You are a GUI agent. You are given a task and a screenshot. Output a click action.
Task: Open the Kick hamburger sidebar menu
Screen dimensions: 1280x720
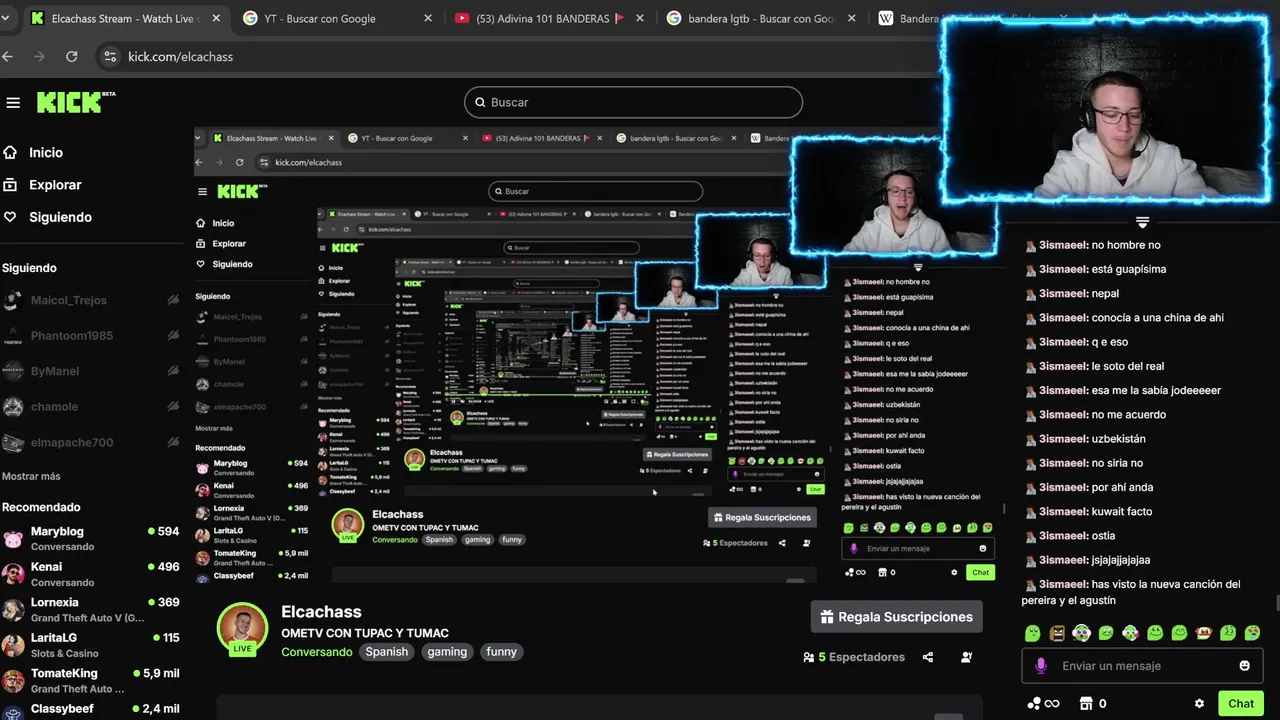click(13, 102)
